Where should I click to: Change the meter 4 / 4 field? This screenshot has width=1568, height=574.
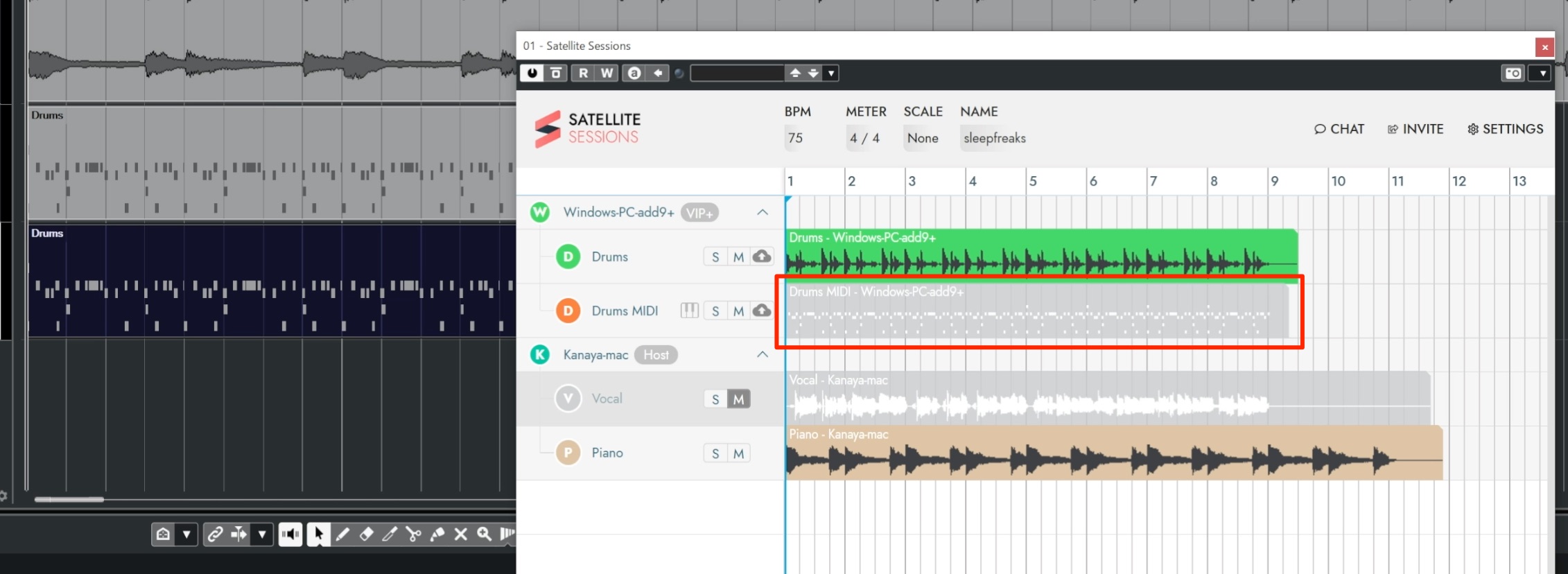point(864,138)
